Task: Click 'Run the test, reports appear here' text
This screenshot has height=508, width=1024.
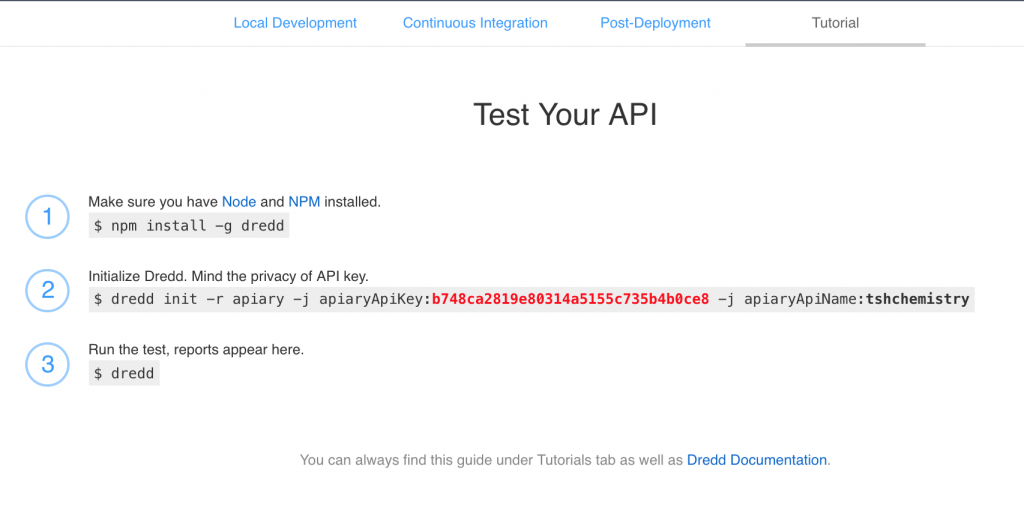Action: click(x=196, y=349)
